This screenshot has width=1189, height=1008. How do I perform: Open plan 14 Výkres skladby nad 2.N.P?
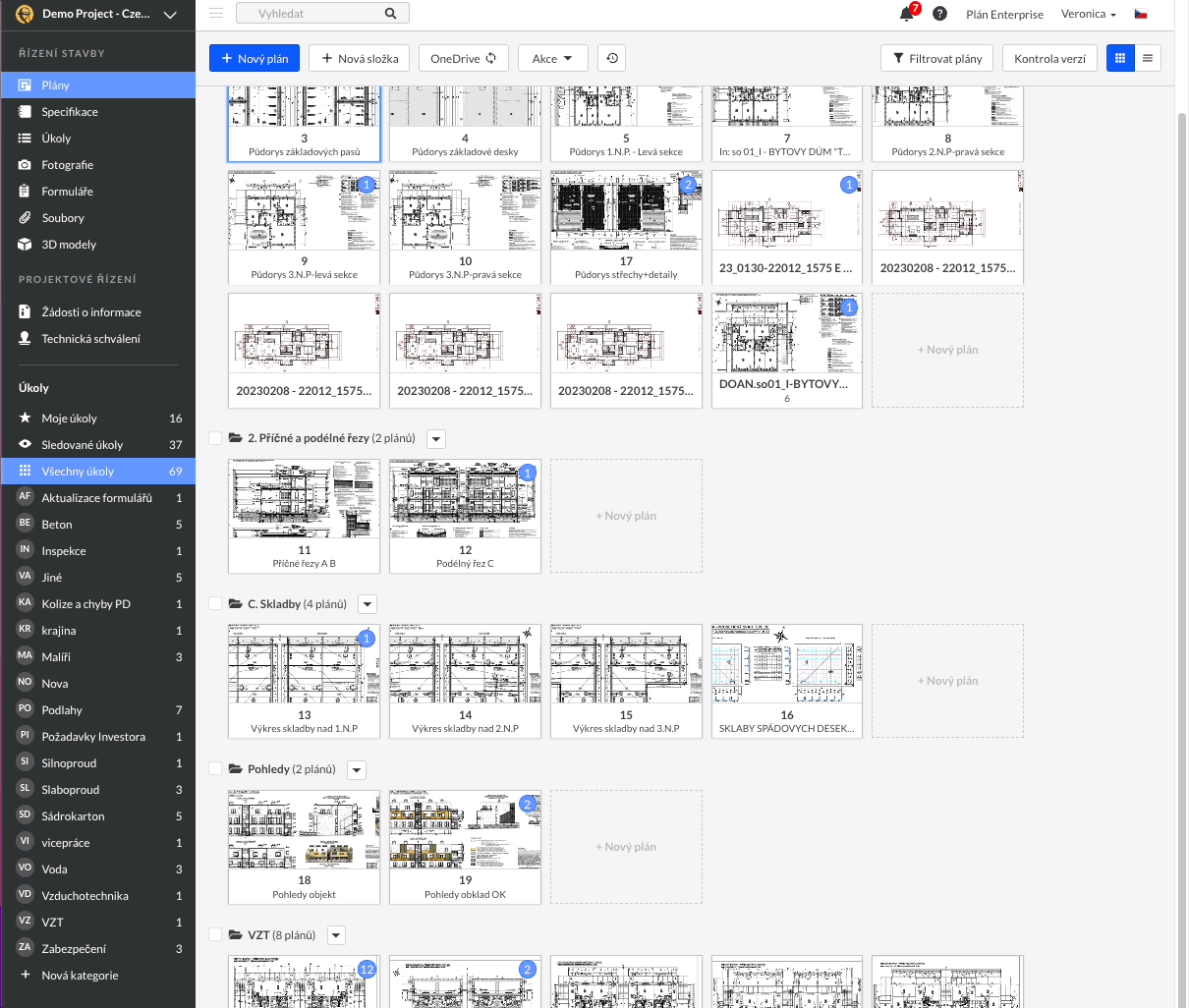pos(465,681)
